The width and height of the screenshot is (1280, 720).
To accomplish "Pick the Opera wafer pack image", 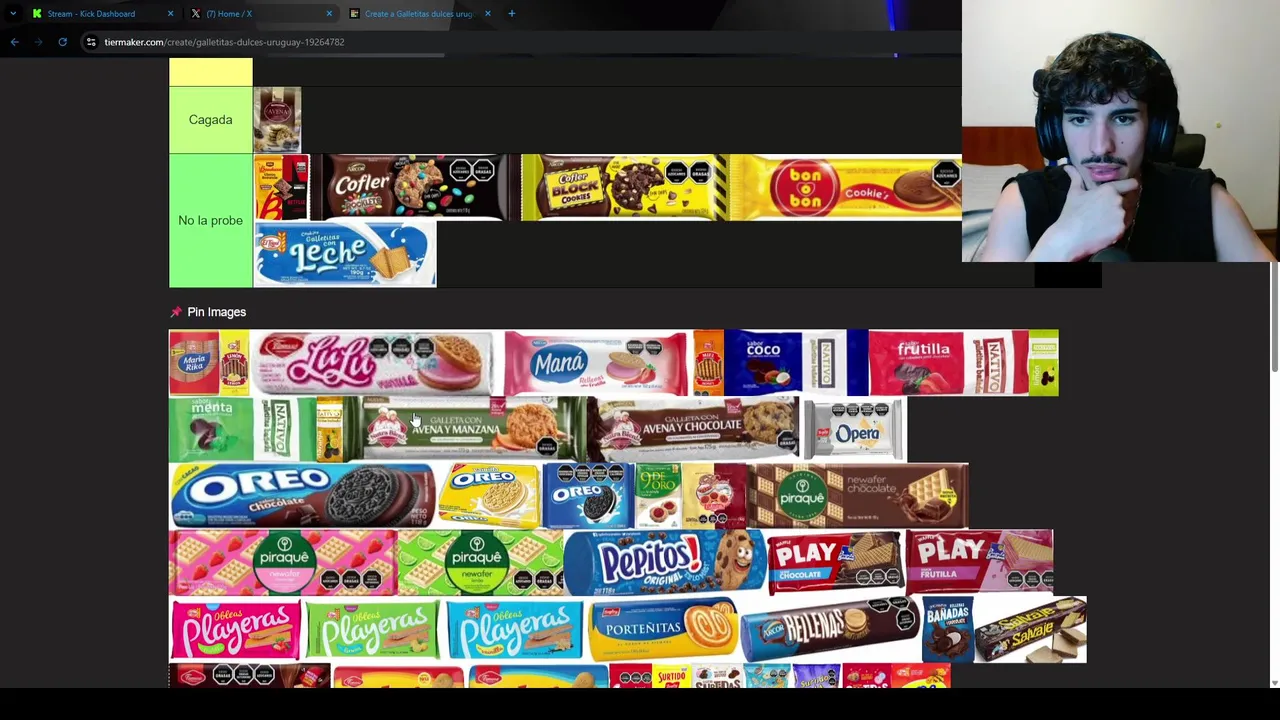I will click(855, 429).
